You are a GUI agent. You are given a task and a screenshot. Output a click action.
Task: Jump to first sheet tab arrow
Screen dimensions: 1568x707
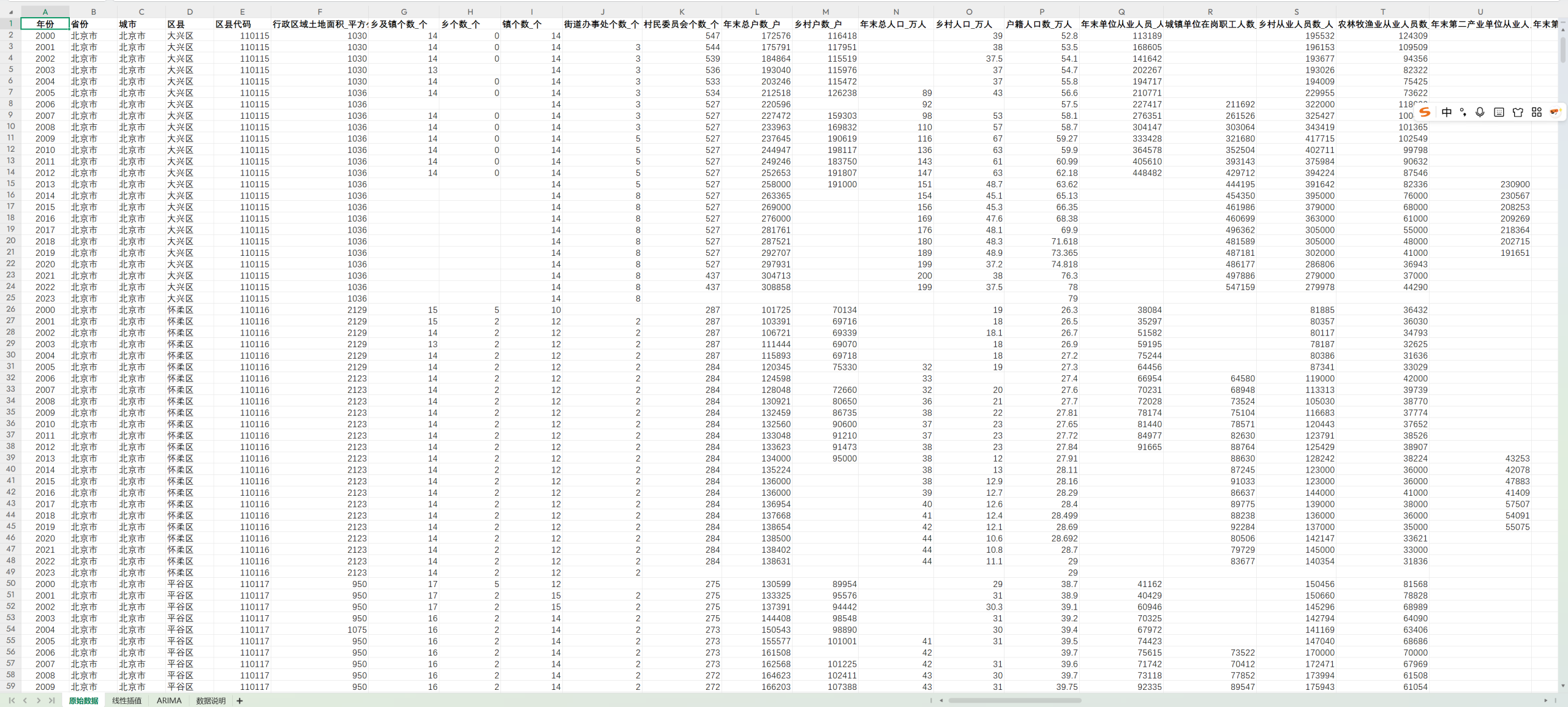pyautogui.click(x=12, y=700)
